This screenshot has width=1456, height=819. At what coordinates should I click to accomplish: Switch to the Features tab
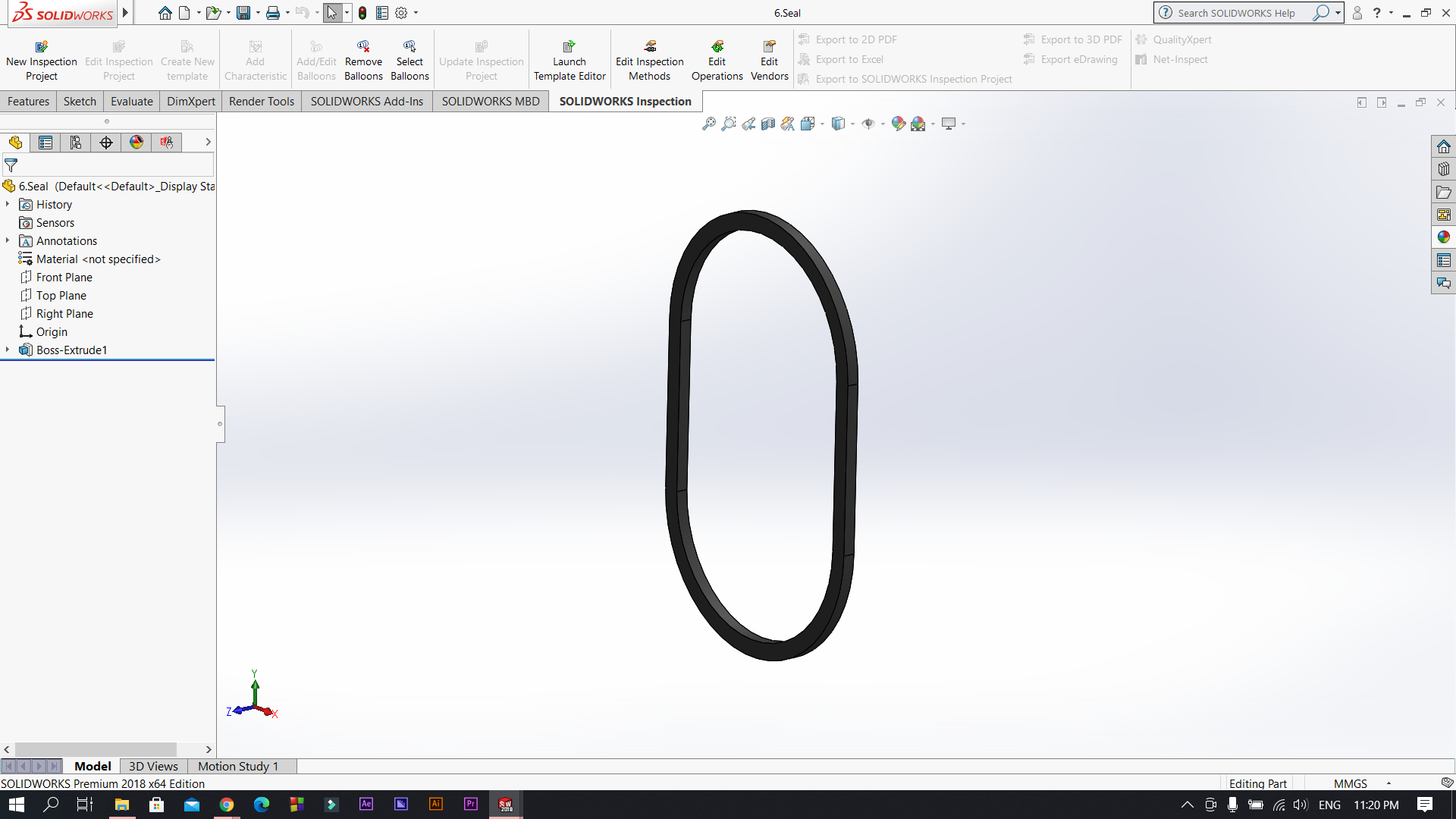pyautogui.click(x=28, y=101)
